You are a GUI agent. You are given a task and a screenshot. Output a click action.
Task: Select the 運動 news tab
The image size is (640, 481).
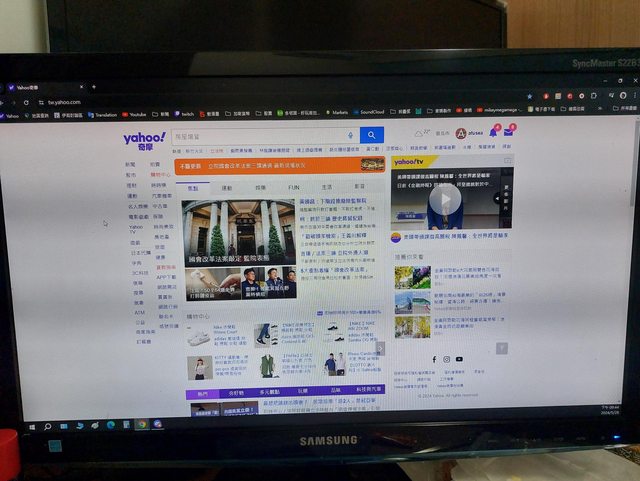point(227,187)
